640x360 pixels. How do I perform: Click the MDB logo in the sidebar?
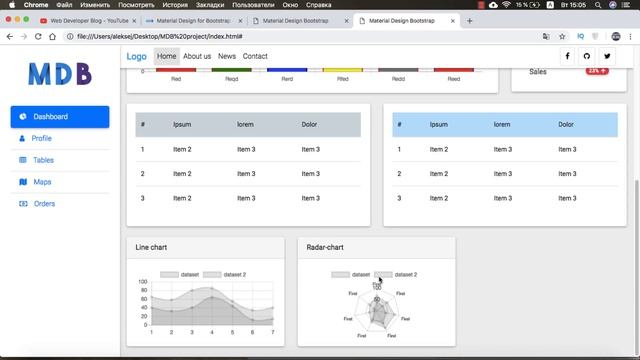[x=60, y=74]
